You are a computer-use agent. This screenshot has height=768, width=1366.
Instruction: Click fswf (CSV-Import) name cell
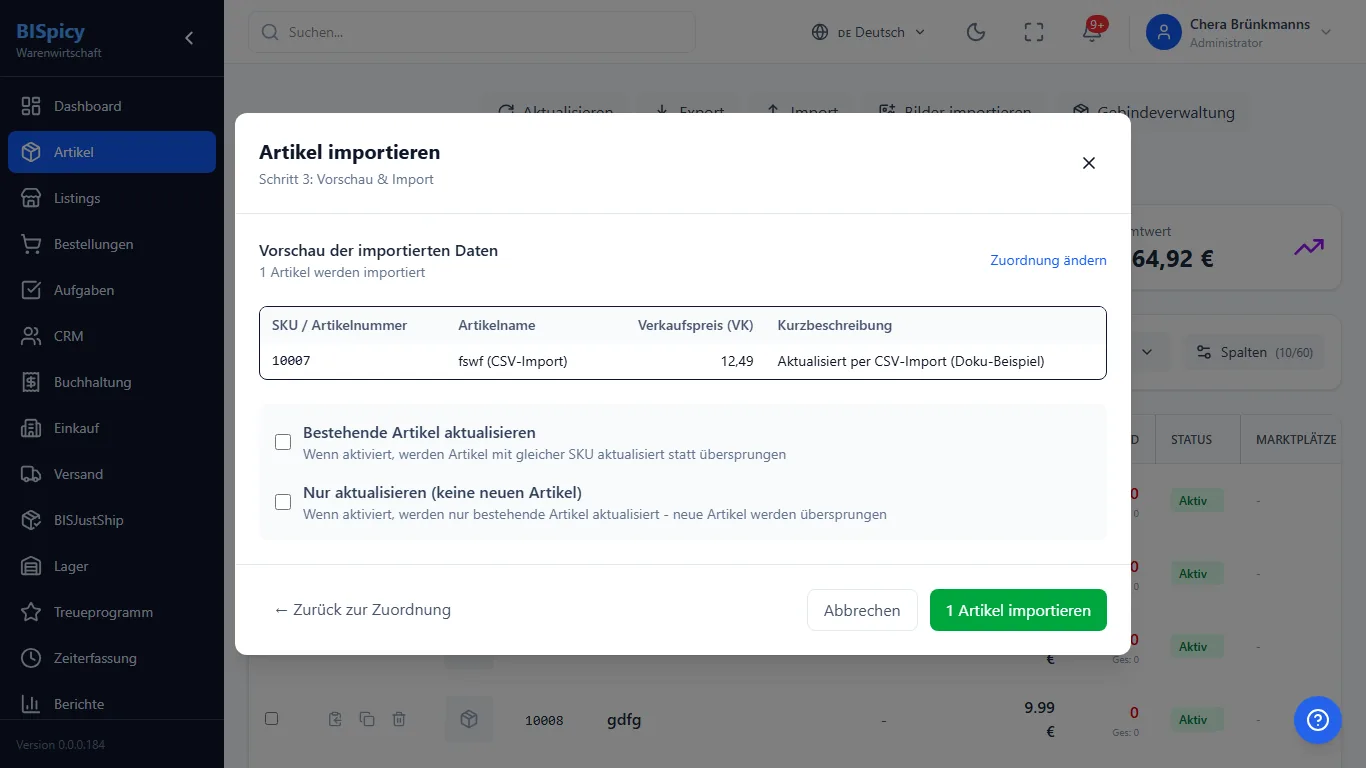pos(513,361)
